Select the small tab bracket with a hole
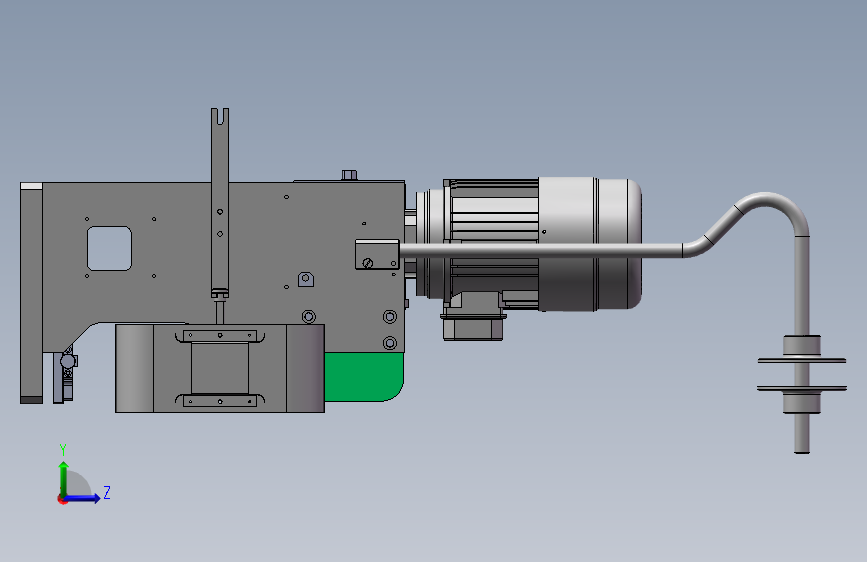This screenshot has width=867, height=562. (306, 279)
